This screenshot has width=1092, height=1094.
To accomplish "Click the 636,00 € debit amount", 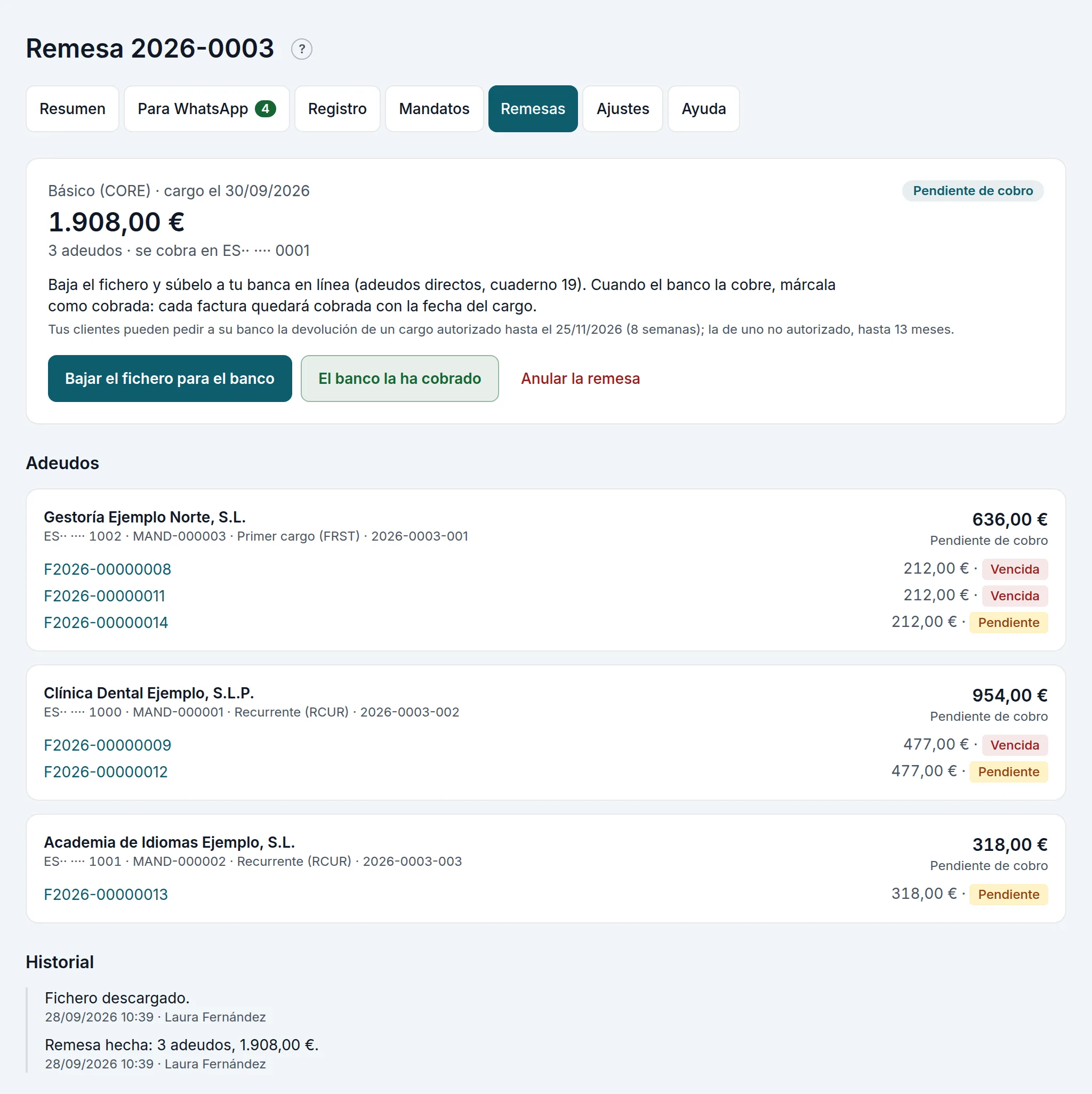I will tap(1010, 519).
